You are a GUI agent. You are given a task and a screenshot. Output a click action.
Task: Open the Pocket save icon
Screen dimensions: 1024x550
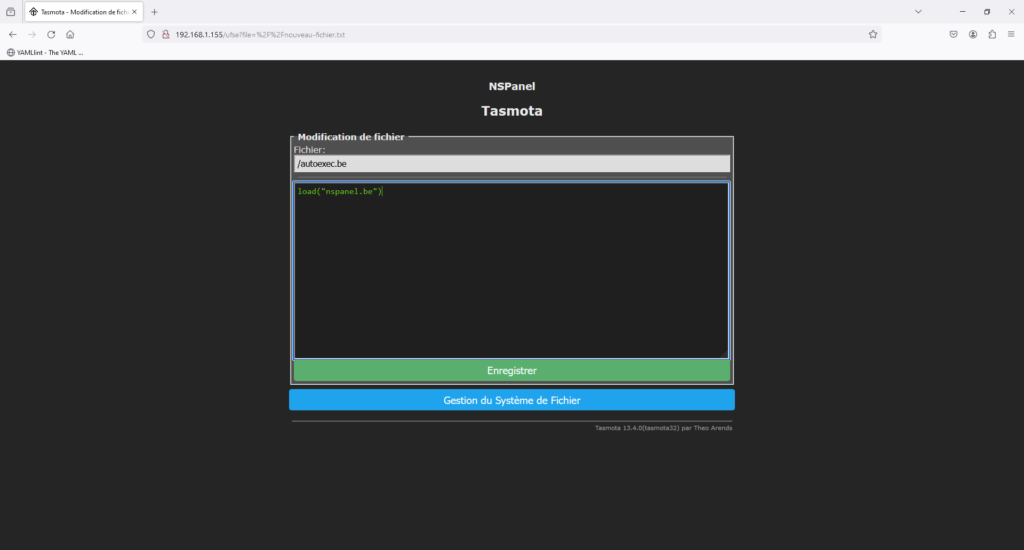pyautogui.click(x=953, y=35)
